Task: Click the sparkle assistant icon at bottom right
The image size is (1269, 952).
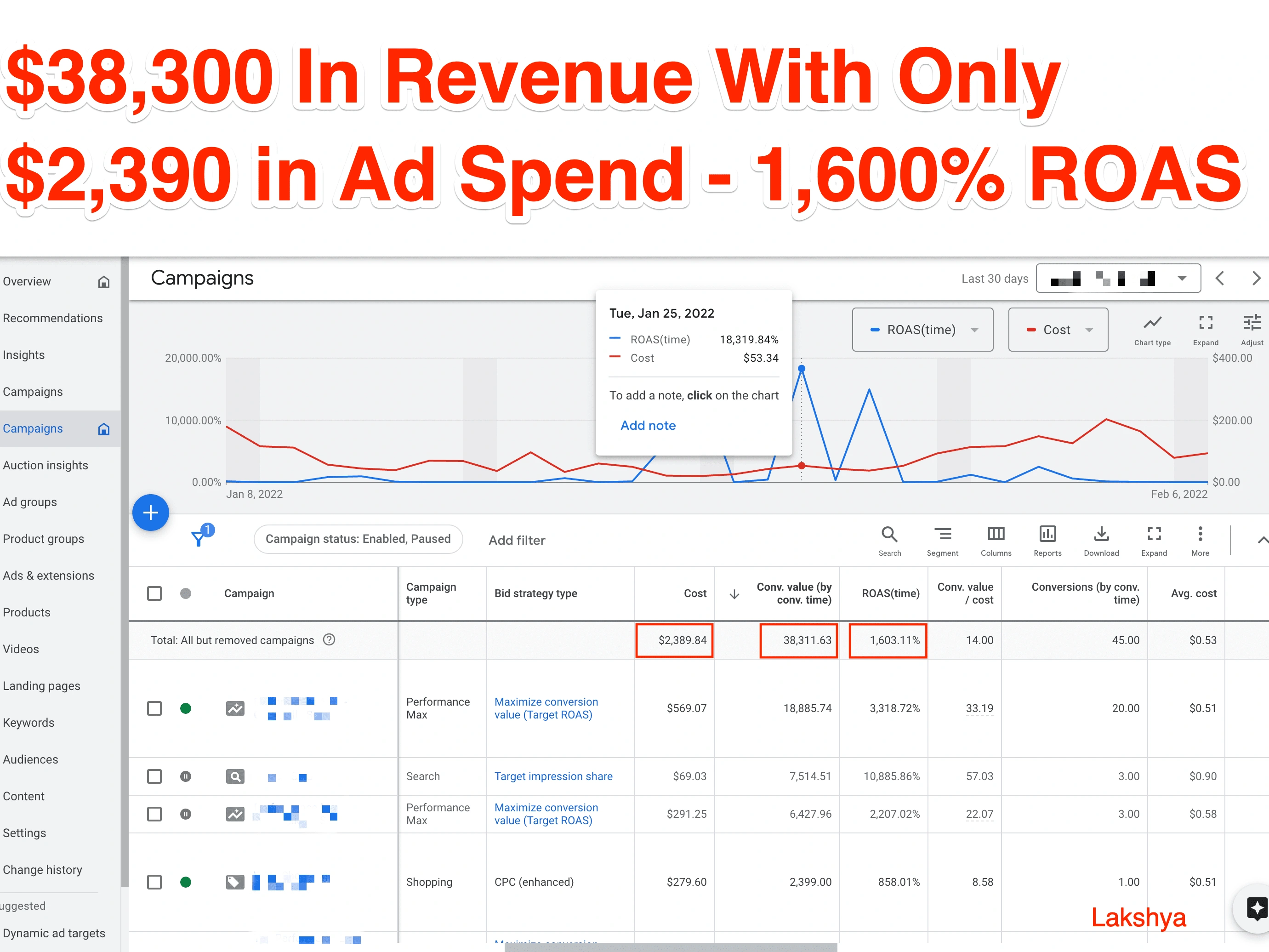Action: 1257,908
